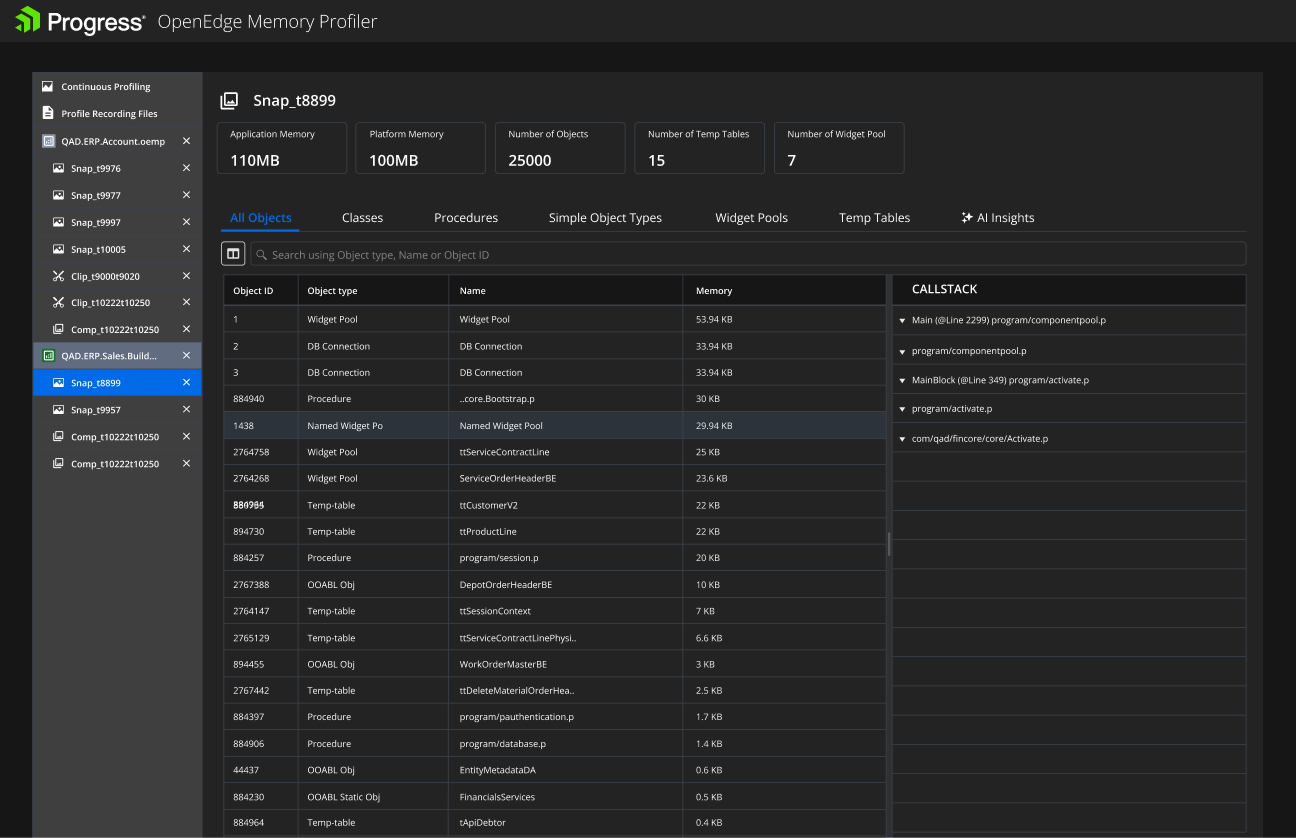Close the Snap_t9976 snapshot
Image resolution: width=1296 pixels, height=838 pixels.
186,168
